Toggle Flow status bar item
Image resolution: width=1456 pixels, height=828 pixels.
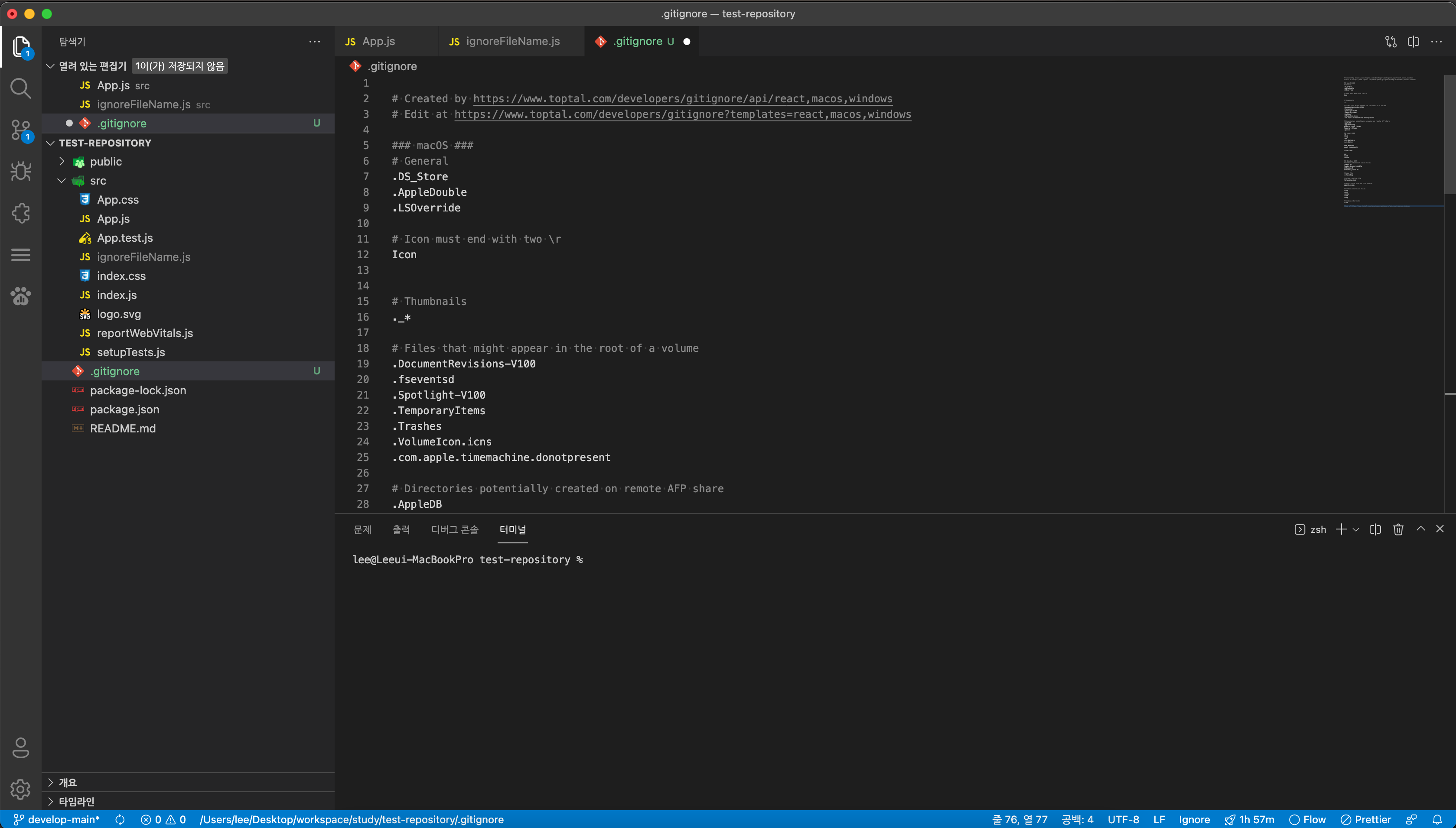tap(1308, 819)
